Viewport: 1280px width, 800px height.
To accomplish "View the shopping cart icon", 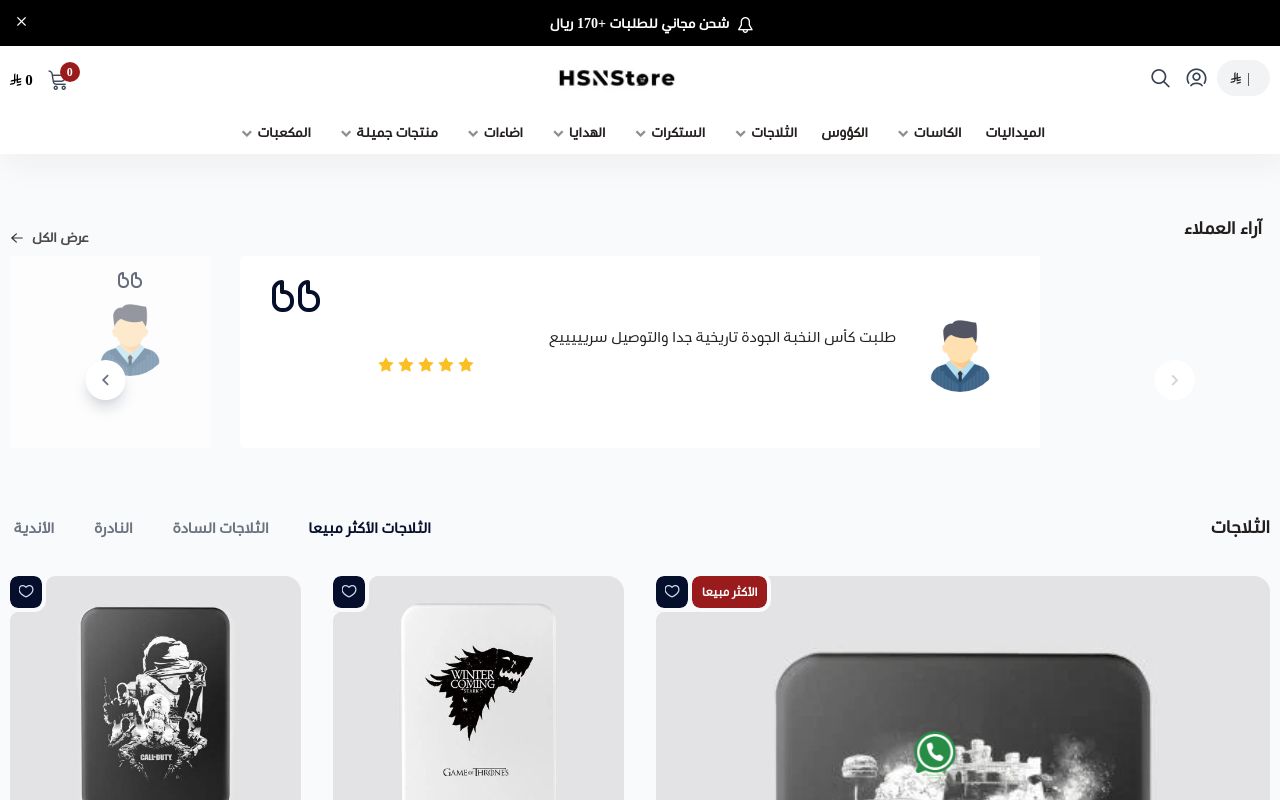I will click(x=58, y=80).
